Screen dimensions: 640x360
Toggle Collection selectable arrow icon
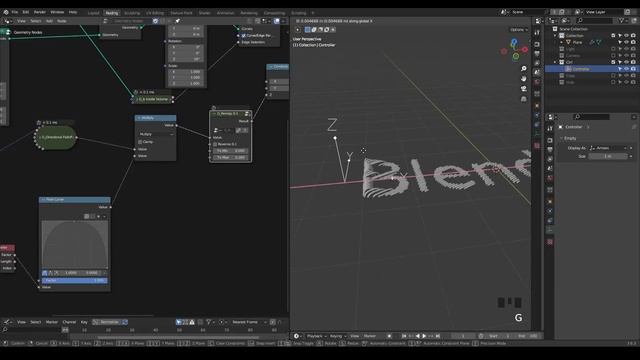click(620, 36)
